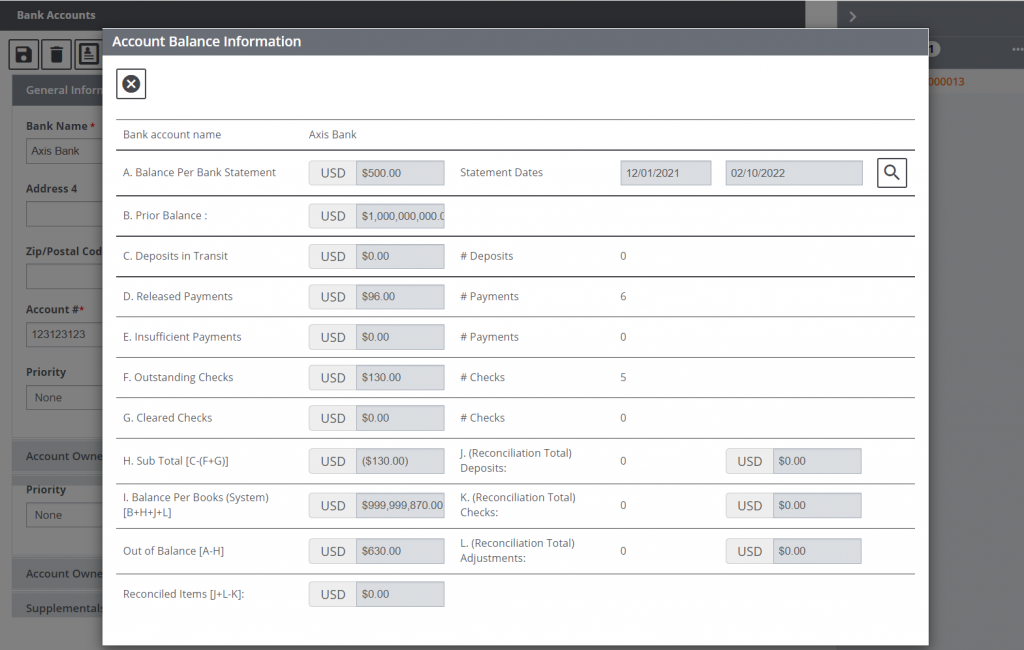
Task: Click the delete trash can icon
Action: [x=57, y=55]
